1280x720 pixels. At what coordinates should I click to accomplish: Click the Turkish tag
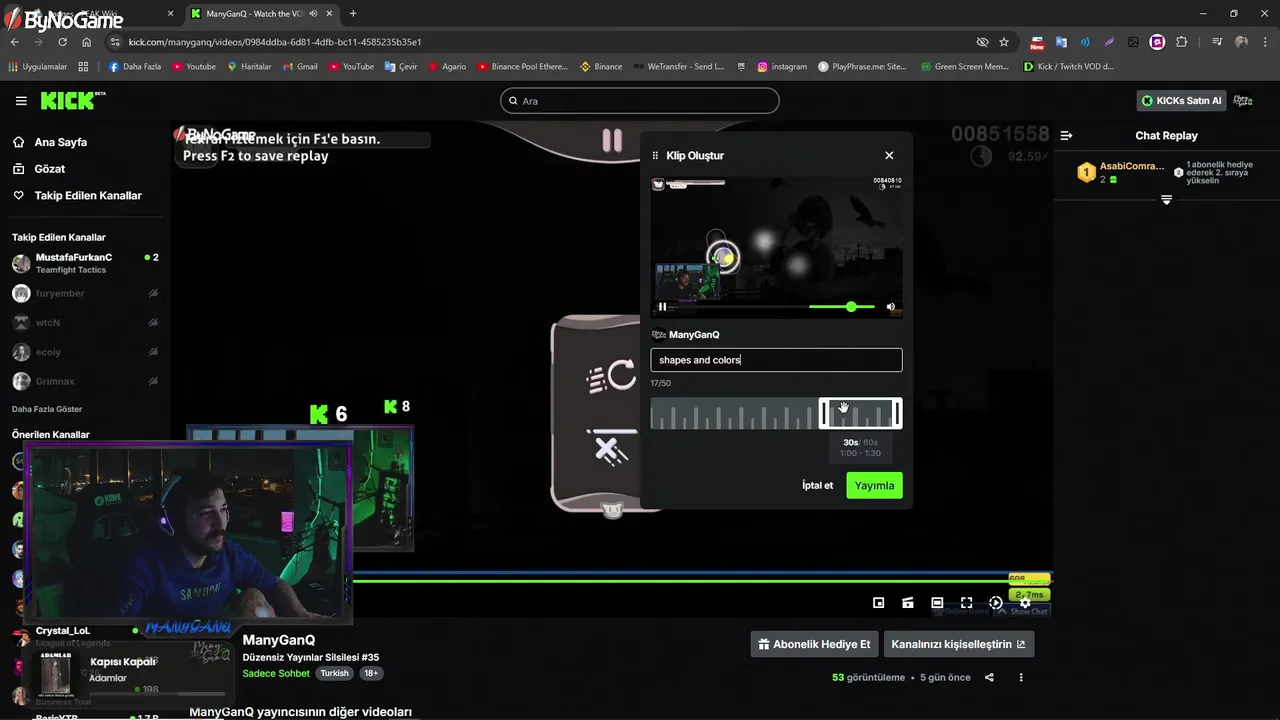pos(334,673)
